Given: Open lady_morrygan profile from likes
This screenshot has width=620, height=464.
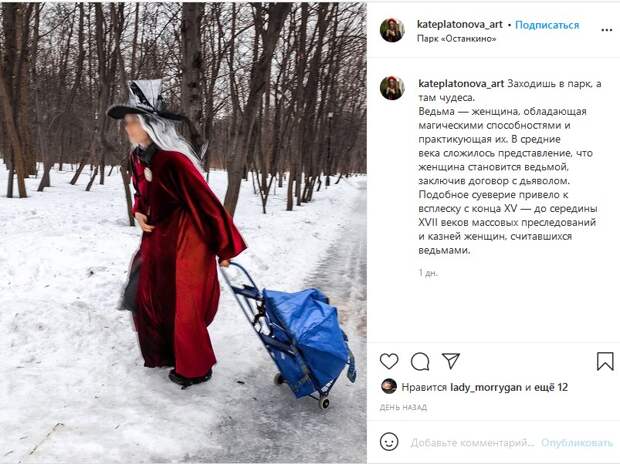Looking at the screenshot, I should coord(486,387).
